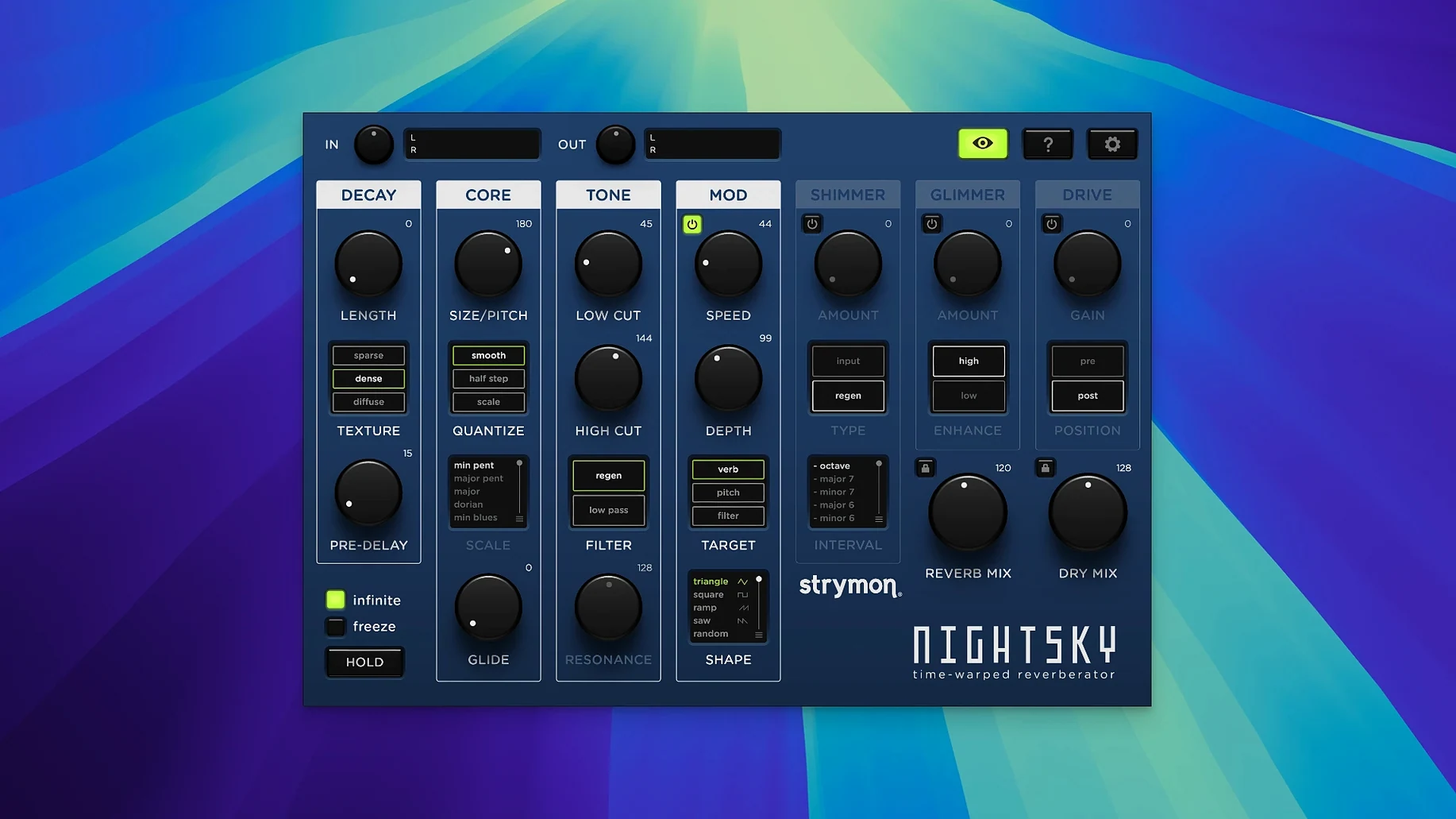The image size is (1456, 819).
Task: Click the CORE section header
Action: (x=488, y=195)
